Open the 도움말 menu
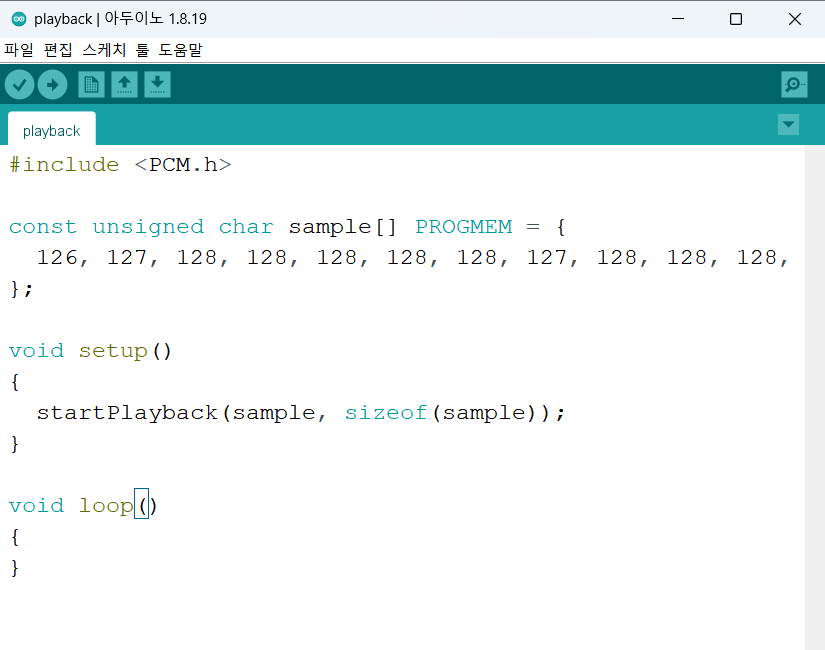The width and height of the screenshot is (825, 650). pyautogui.click(x=180, y=50)
